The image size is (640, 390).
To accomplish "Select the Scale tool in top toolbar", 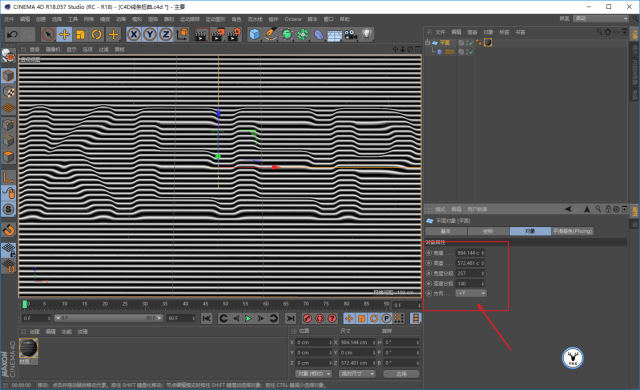I will tap(80, 35).
